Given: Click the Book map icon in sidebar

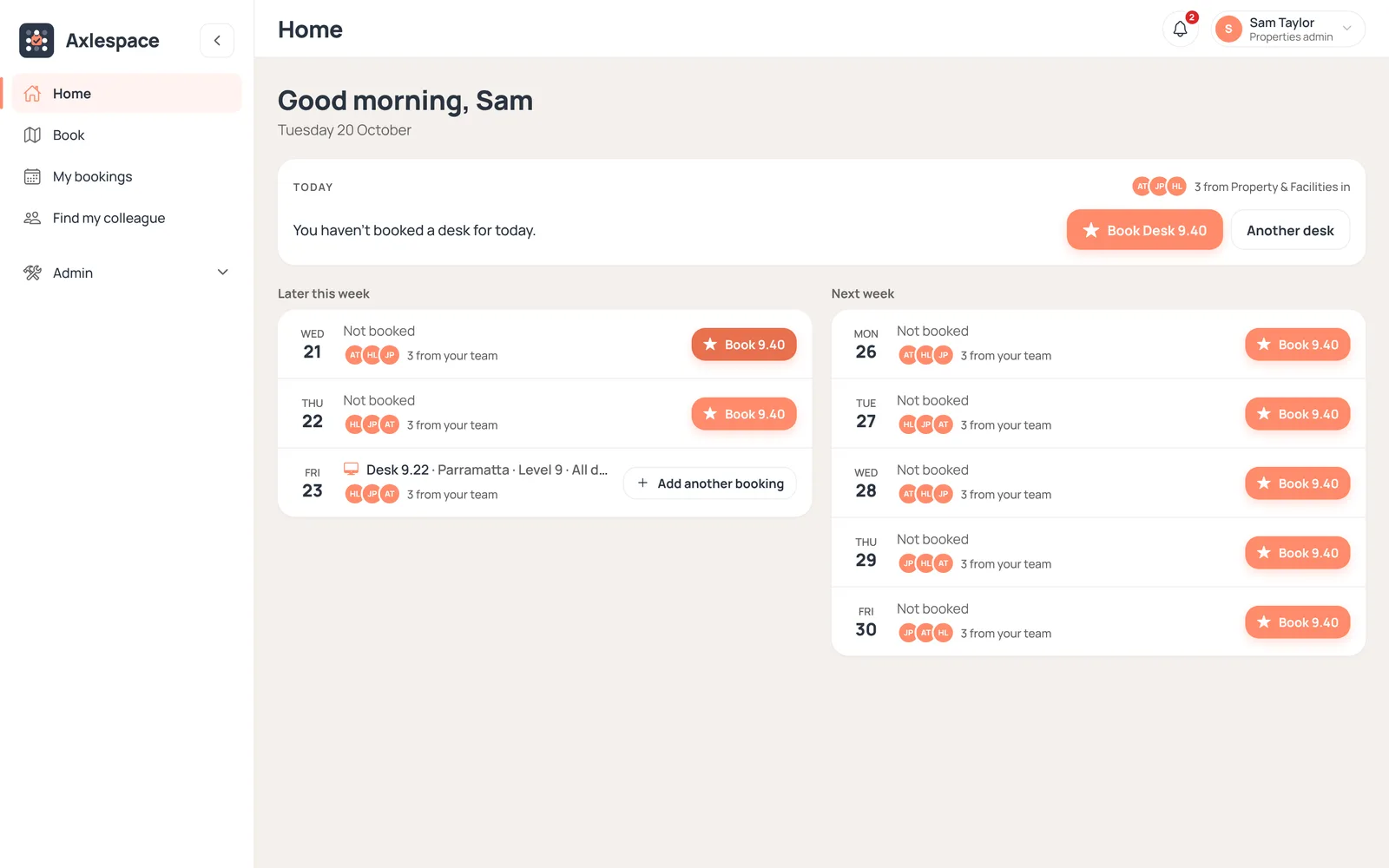Looking at the screenshot, I should [32, 135].
